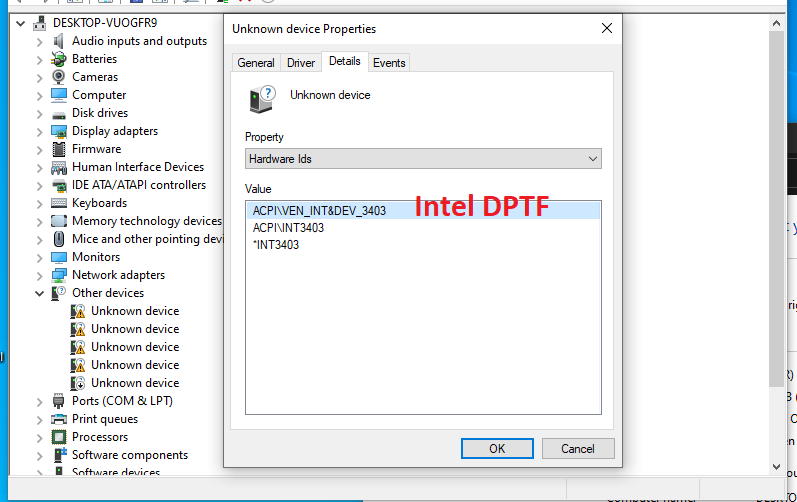Click the Batteries category icon
The height and width of the screenshot is (502, 797).
pos(60,59)
